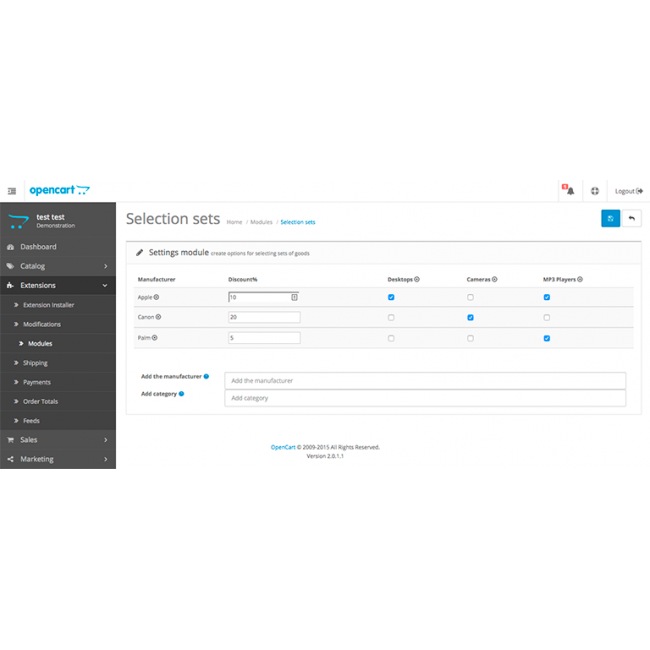Viewport: 650px width, 650px height.
Task: Click the Add the manufacturer input field
Action: [425, 380]
